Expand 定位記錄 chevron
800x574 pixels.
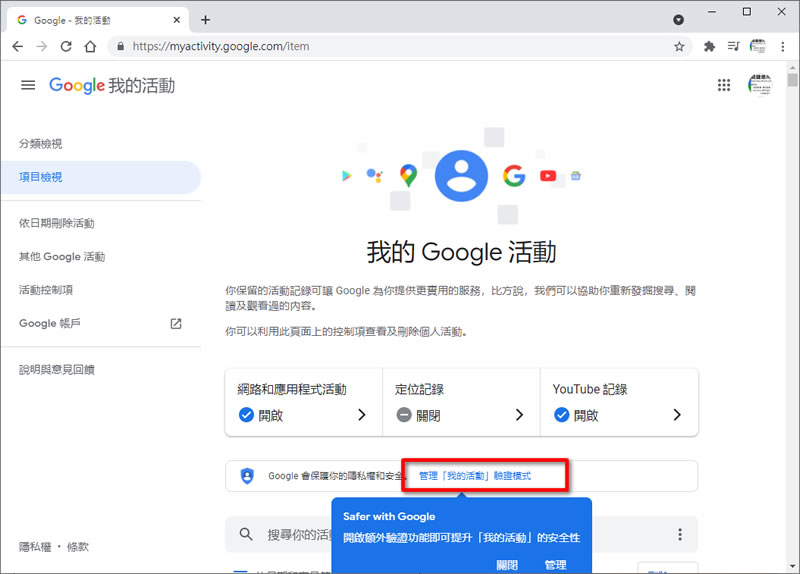click(519, 415)
